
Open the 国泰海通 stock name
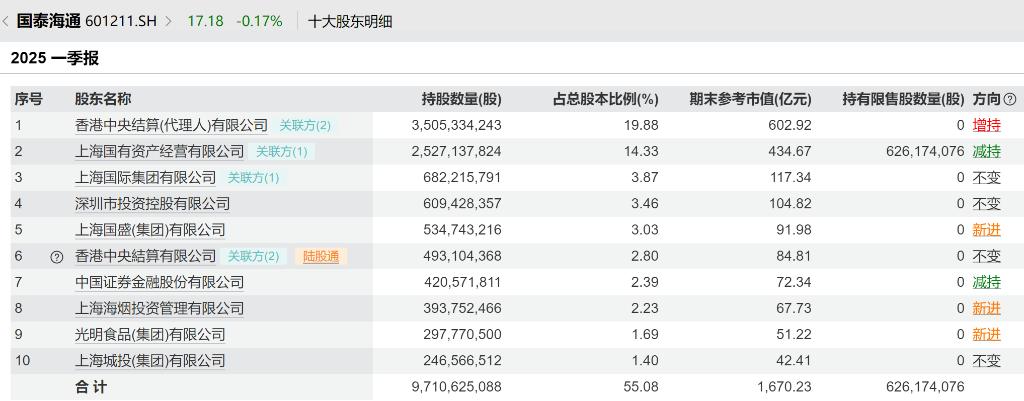48,21
